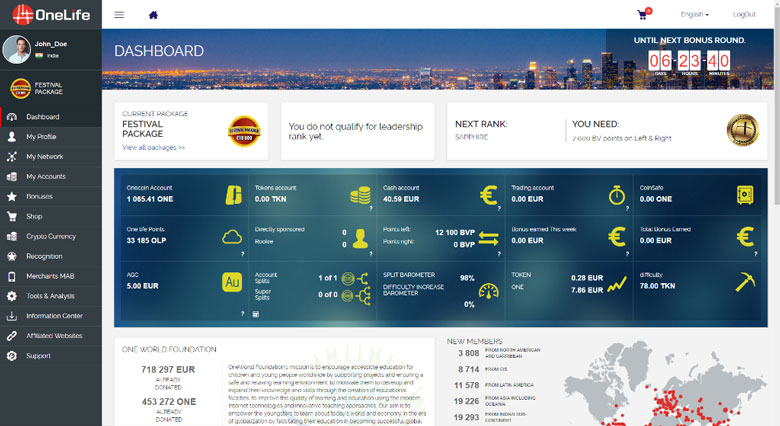Click the Token price chart icon
780x426 pixels.
coord(617,284)
